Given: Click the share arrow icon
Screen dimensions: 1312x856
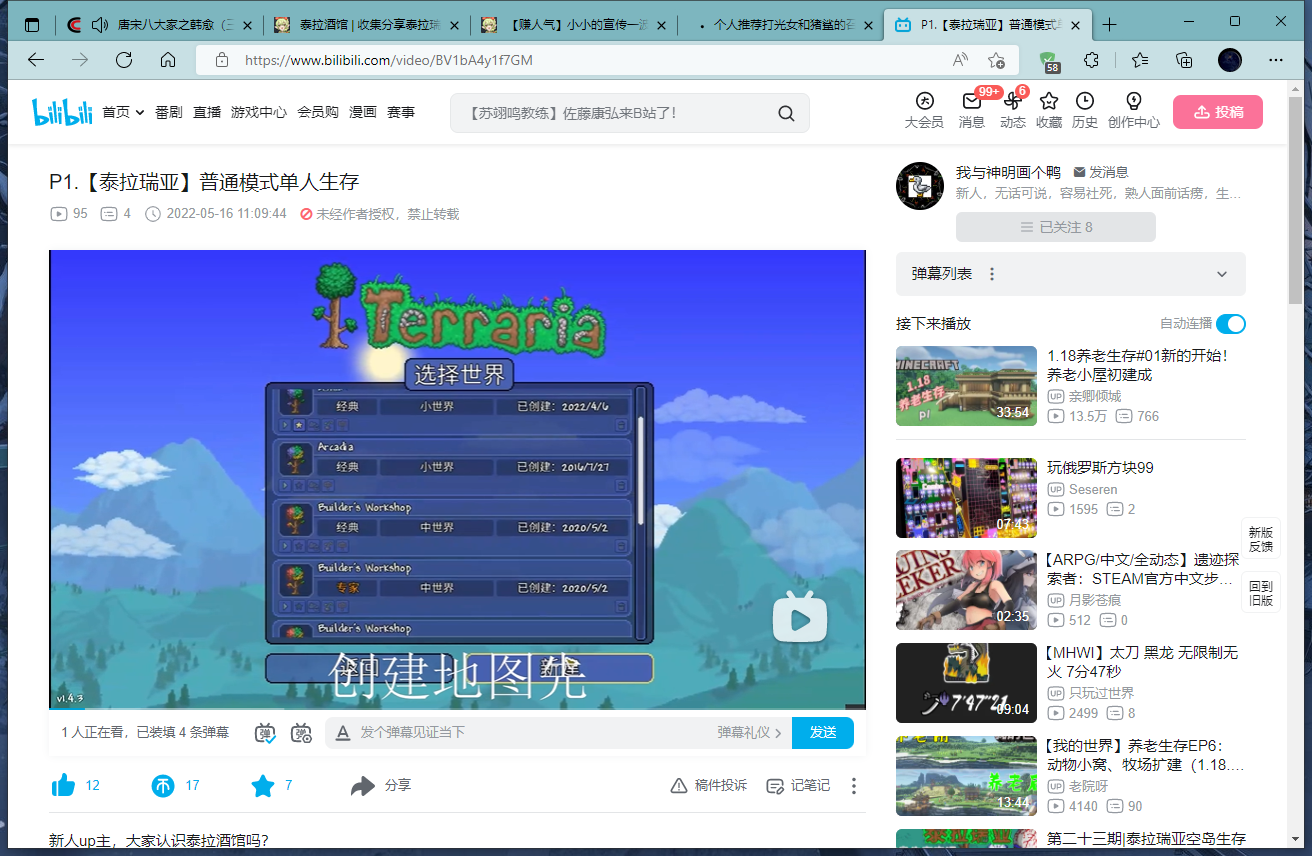Looking at the screenshot, I should click(x=362, y=786).
